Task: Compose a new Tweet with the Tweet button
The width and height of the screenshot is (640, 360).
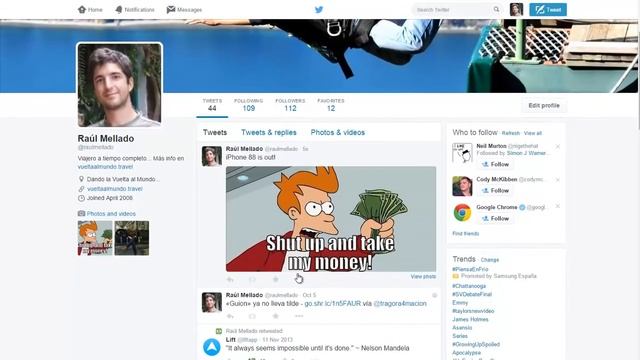Action: pyautogui.click(x=548, y=9)
